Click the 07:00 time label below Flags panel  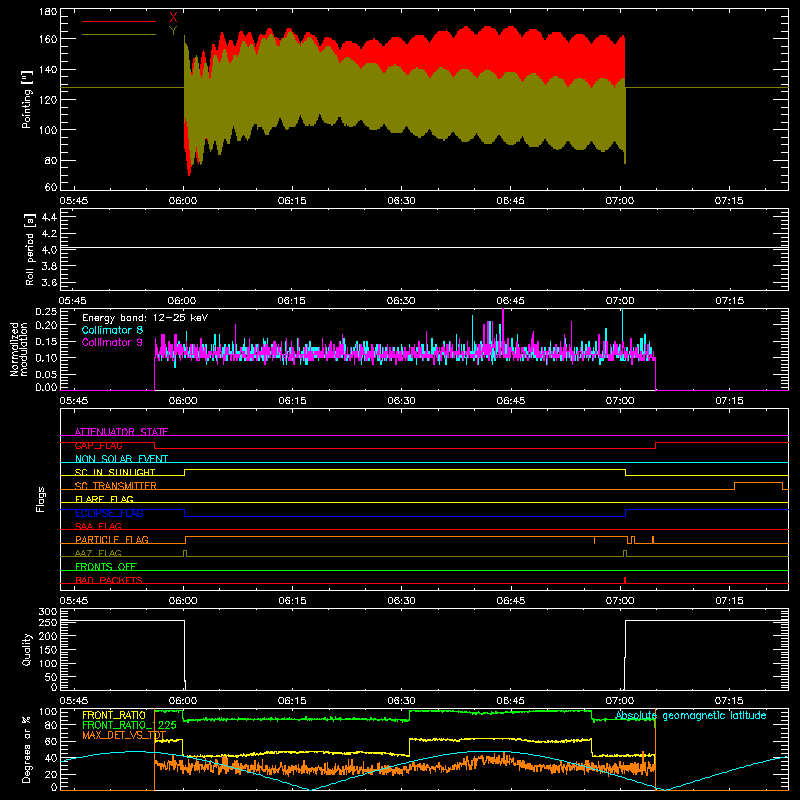pyautogui.click(x=620, y=601)
